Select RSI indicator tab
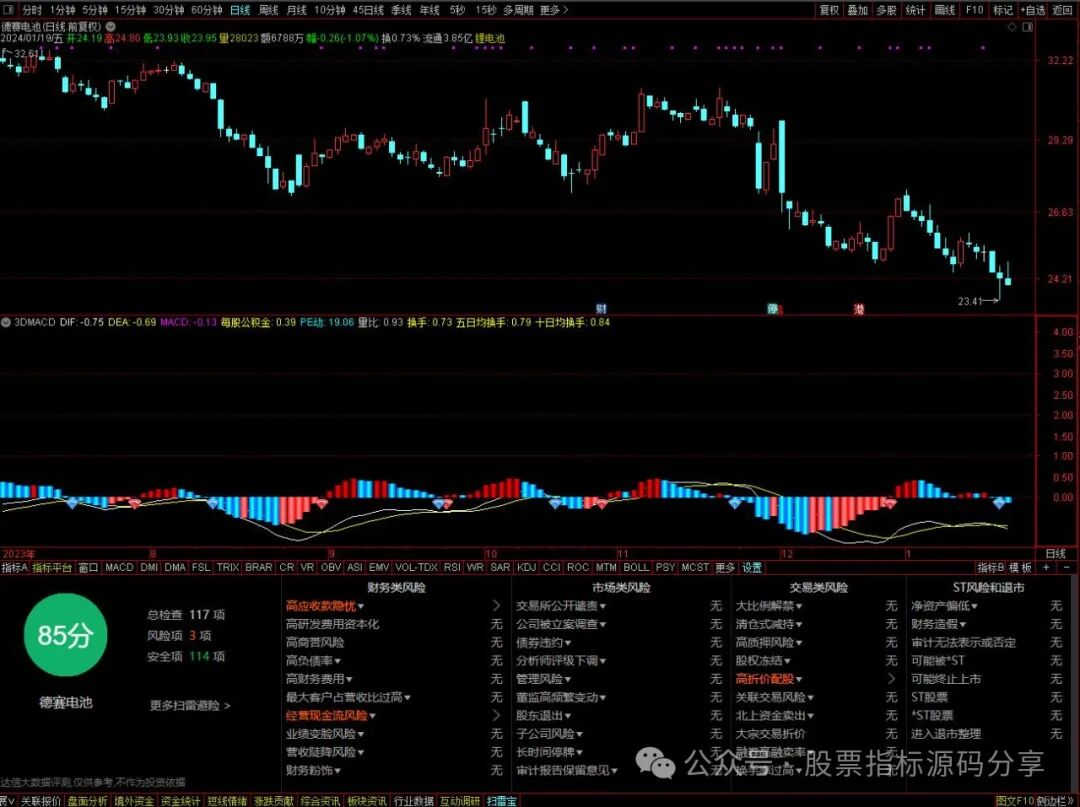 pyautogui.click(x=452, y=567)
